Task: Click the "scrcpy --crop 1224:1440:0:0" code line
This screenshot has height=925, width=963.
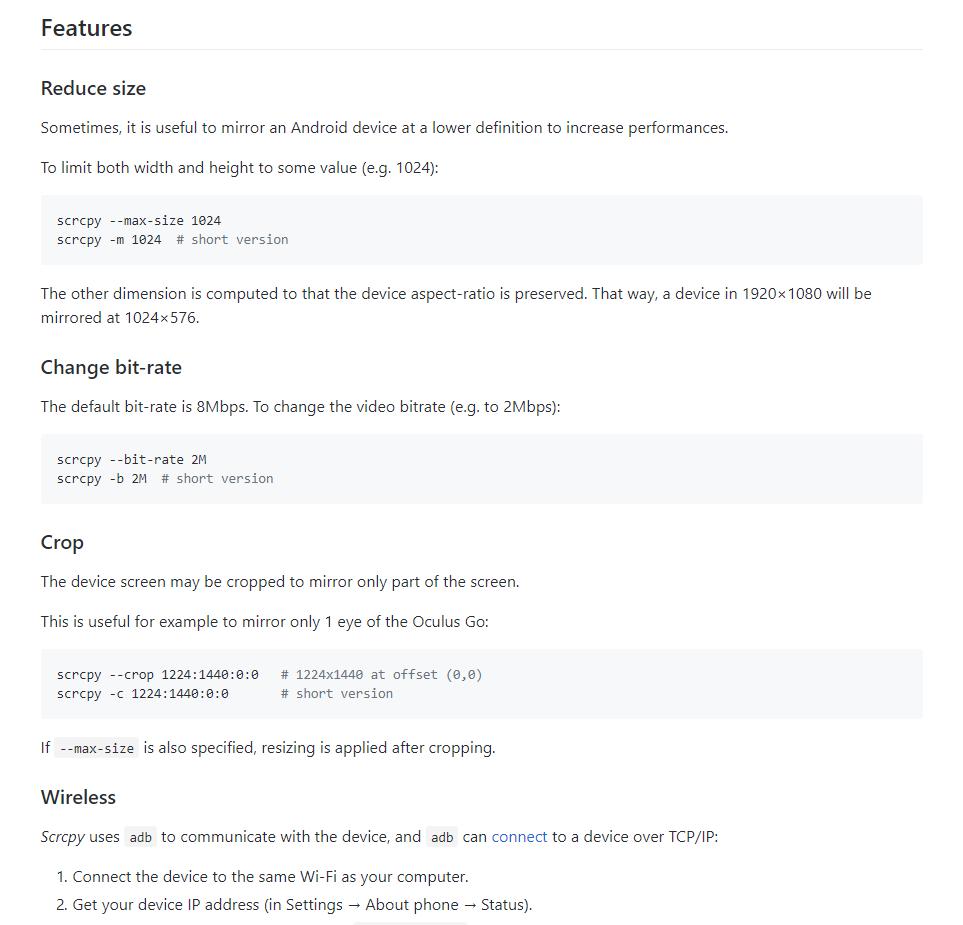Action: (158, 675)
